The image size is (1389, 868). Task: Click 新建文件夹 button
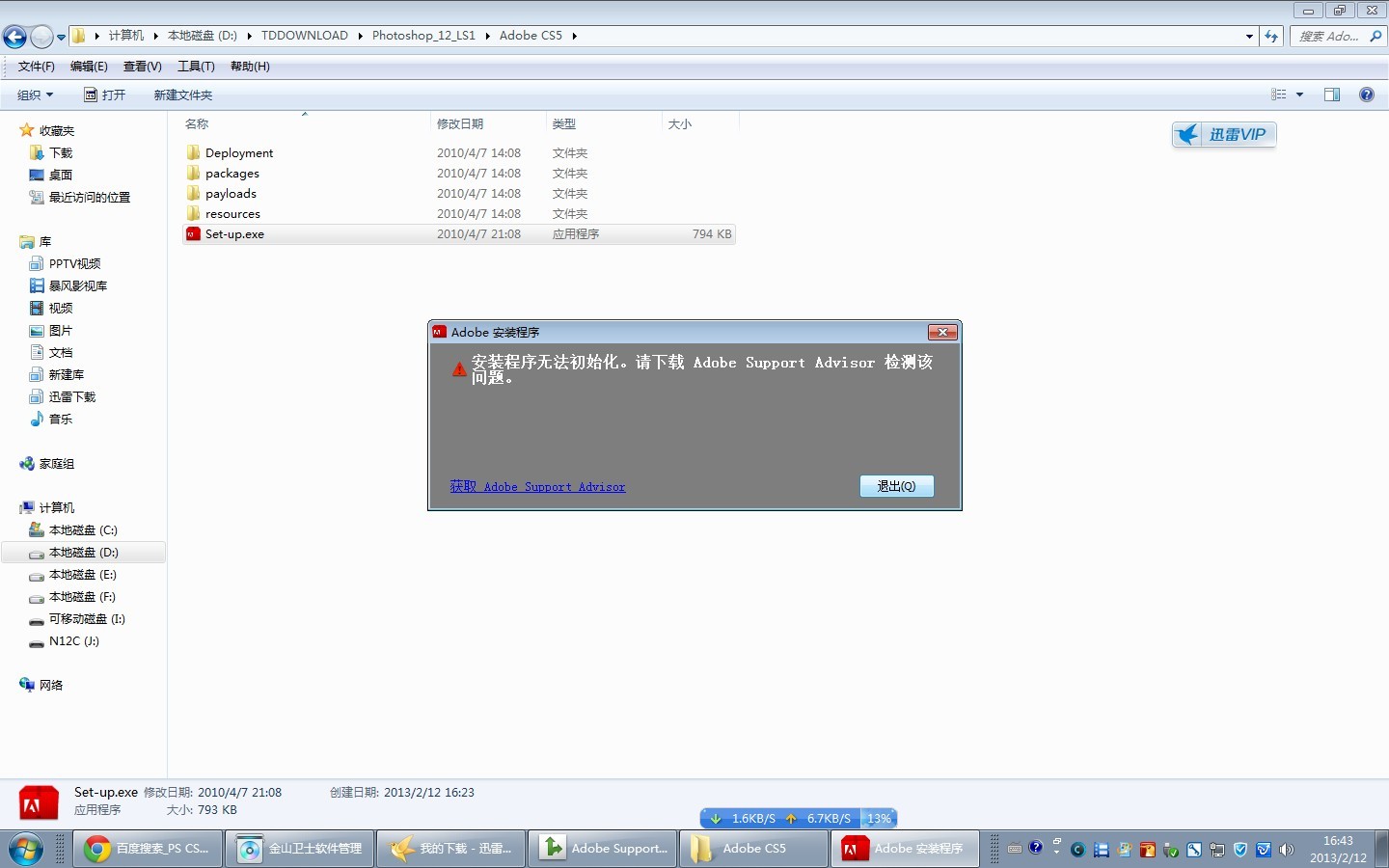[183, 95]
